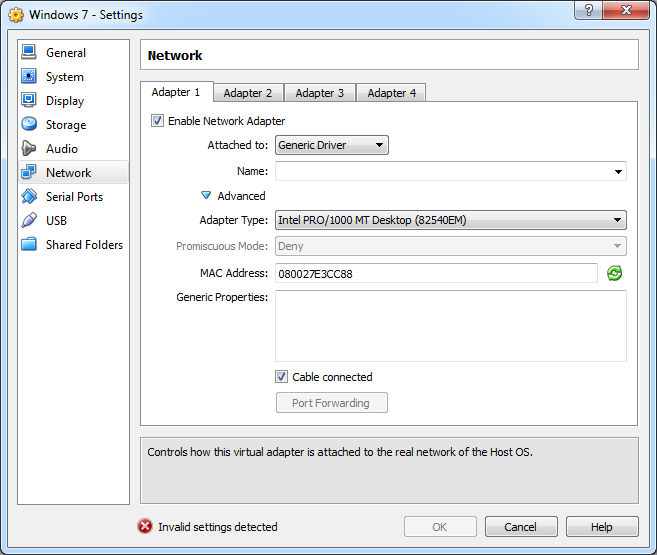Click into the MAC Address field
Viewport: 657px width, 555px height.
(435, 273)
